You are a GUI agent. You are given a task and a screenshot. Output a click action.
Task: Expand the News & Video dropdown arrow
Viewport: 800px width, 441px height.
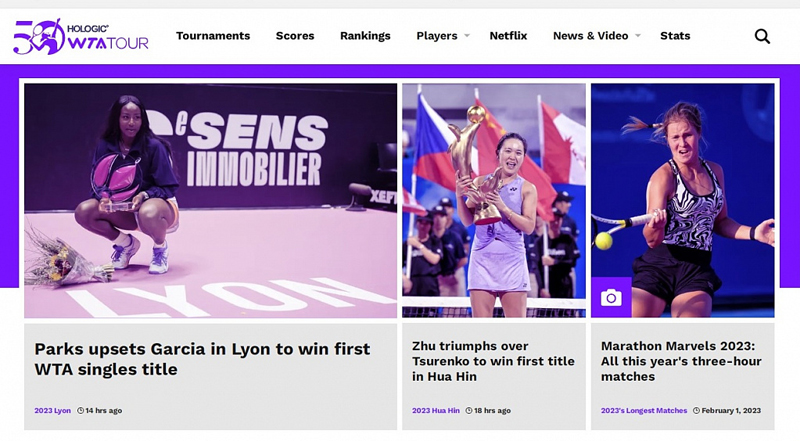click(x=637, y=36)
